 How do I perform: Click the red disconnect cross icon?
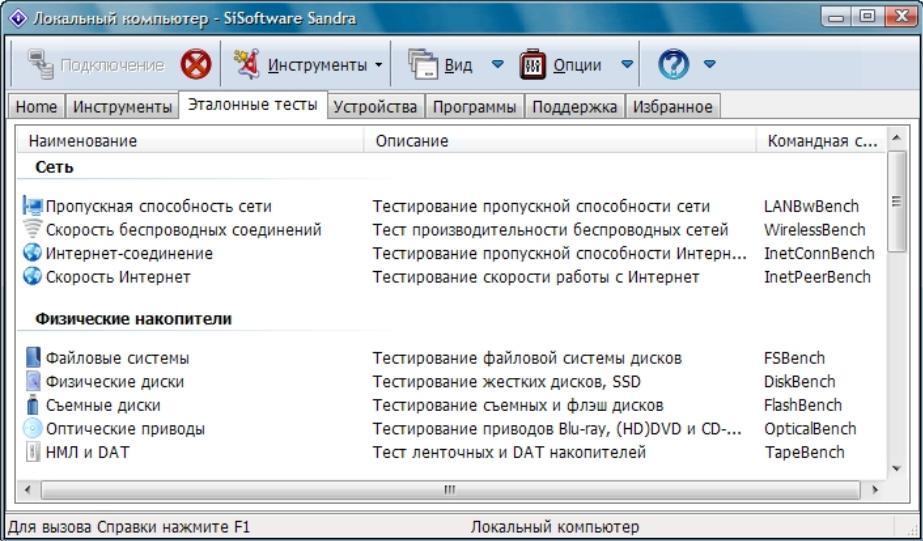pyautogui.click(x=196, y=64)
